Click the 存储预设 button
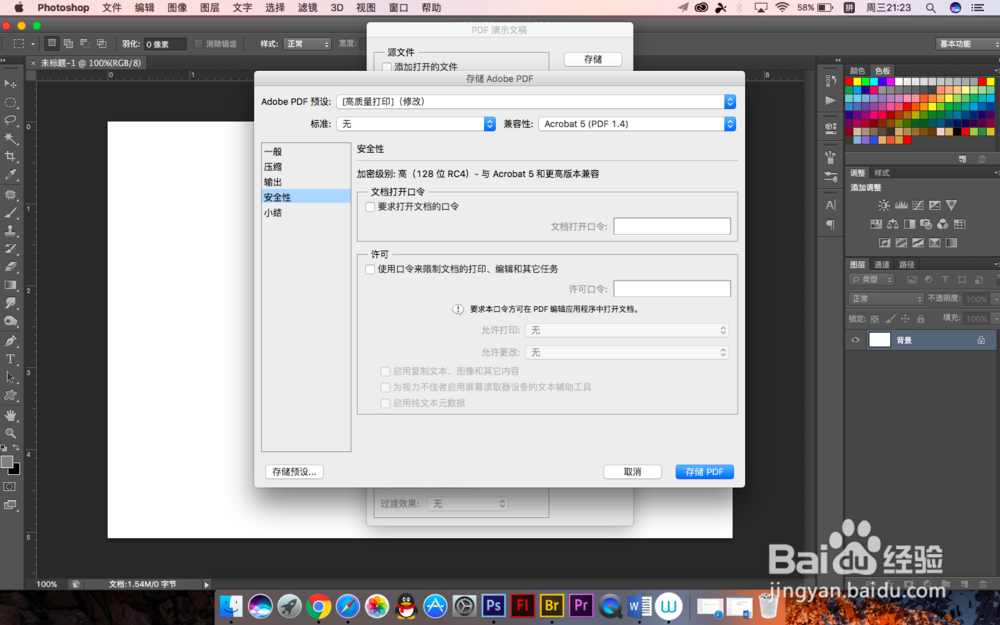Viewport: 1000px width, 625px height. point(293,471)
